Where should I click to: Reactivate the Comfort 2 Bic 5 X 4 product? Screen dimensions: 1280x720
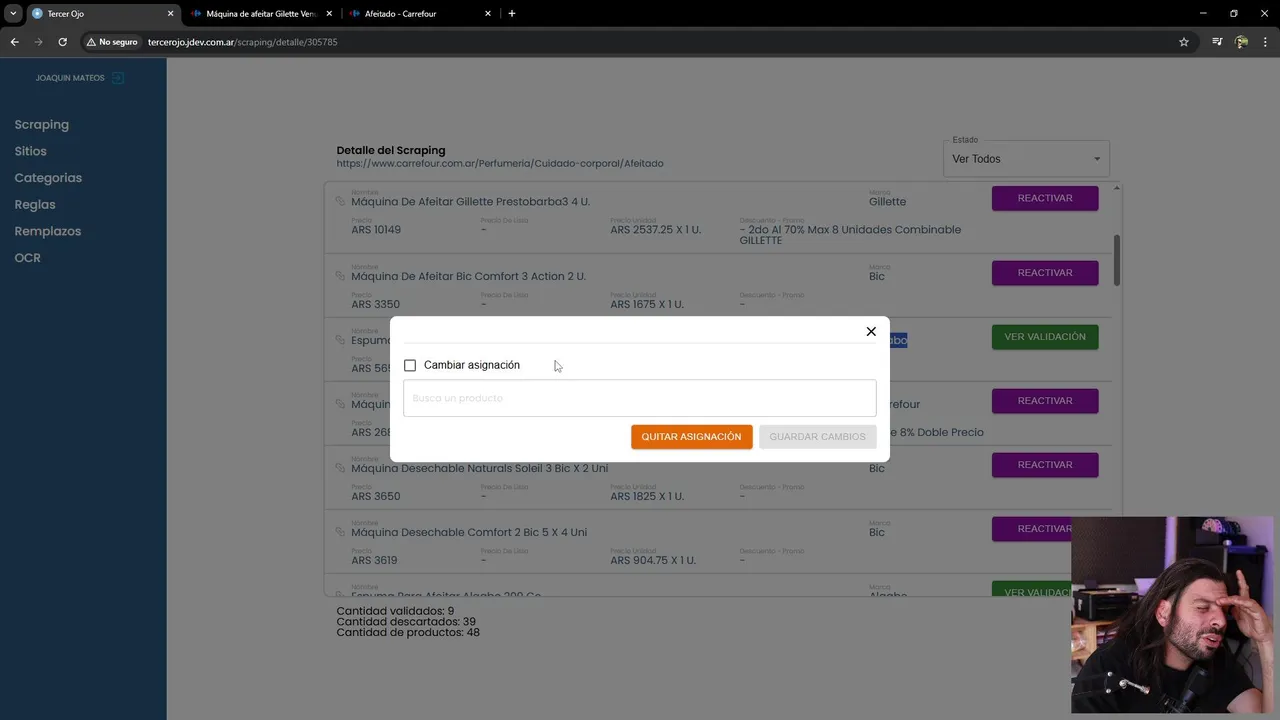tap(1032, 529)
